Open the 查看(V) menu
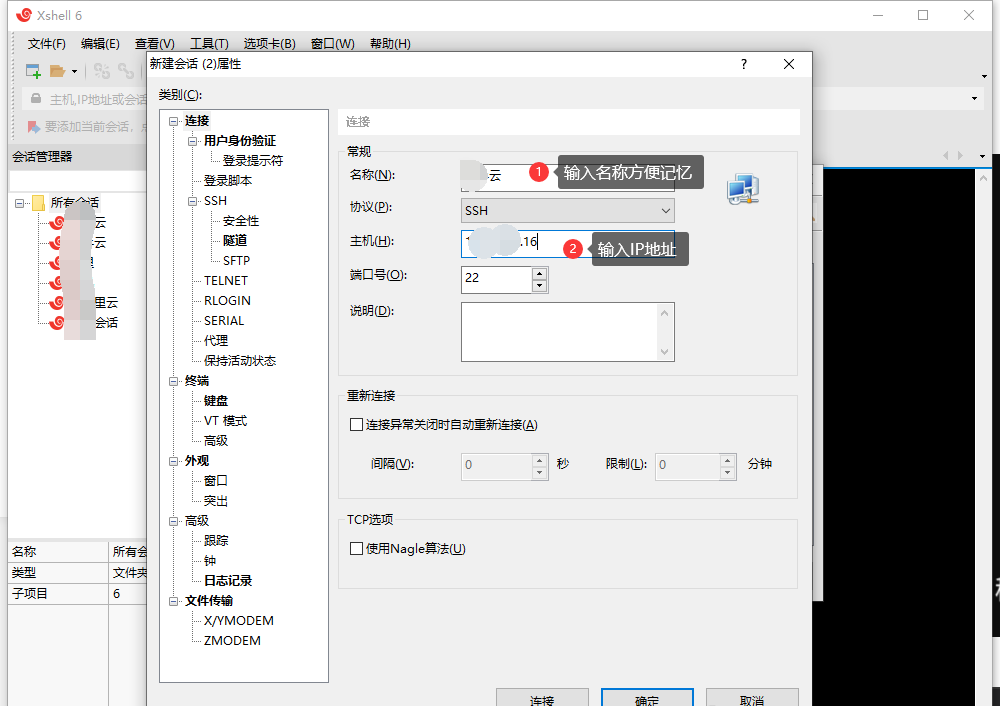 [154, 43]
